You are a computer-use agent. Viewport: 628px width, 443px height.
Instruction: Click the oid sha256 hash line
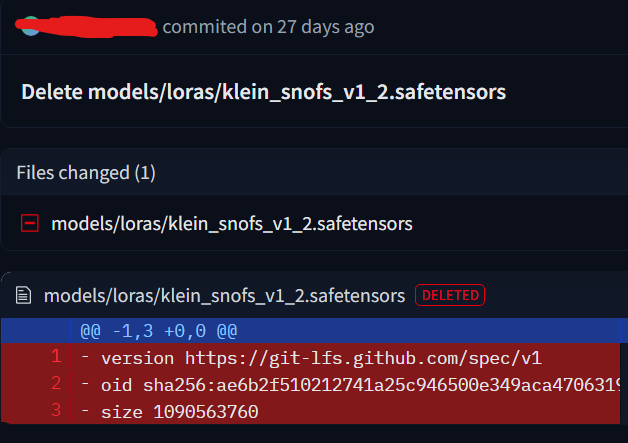point(360,385)
